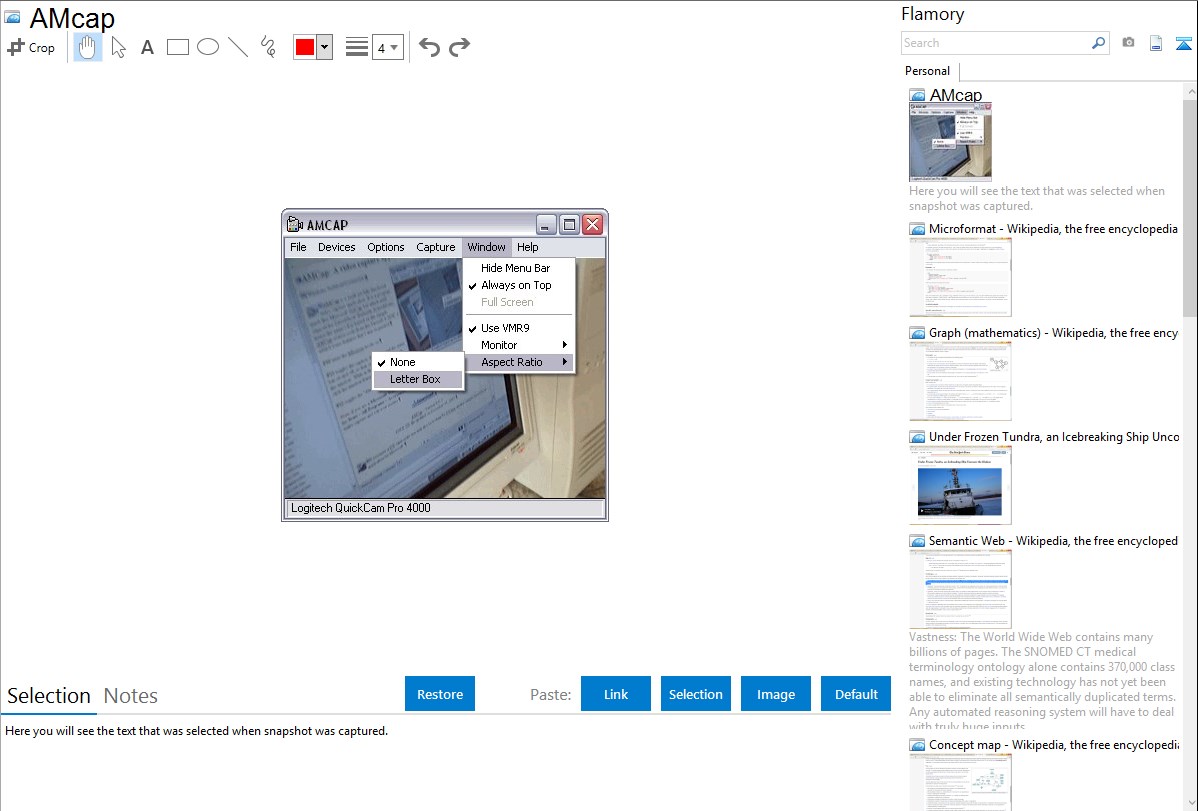Image resolution: width=1198 pixels, height=811 pixels.
Task: Open the AMcap snapshot thumbnail in sidebar
Action: point(950,142)
